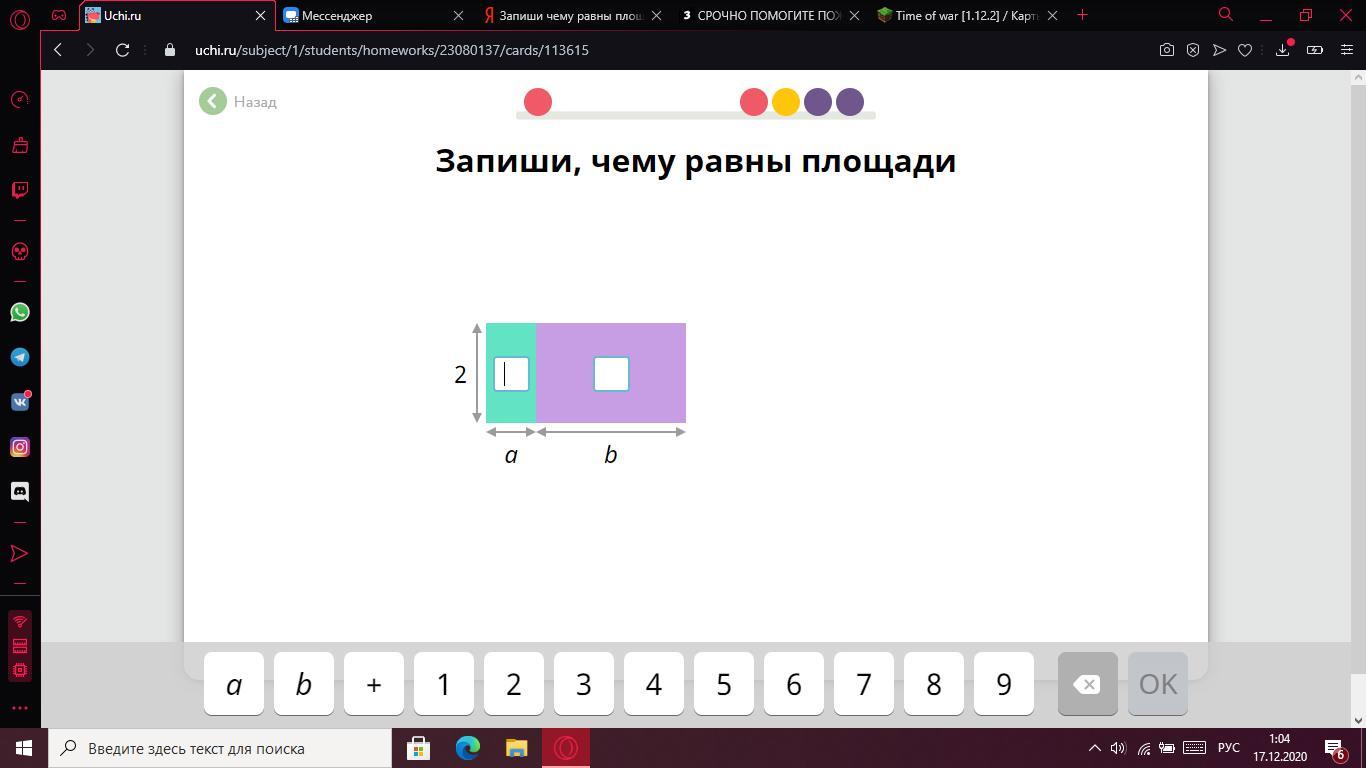This screenshot has width=1366, height=768.
Task: Open the ad blocker shield icon
Action: [x=1193, y=50]
